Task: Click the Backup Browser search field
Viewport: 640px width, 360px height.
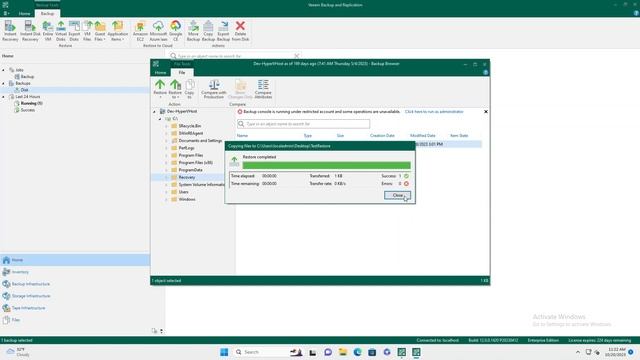Action: (303, 124)
